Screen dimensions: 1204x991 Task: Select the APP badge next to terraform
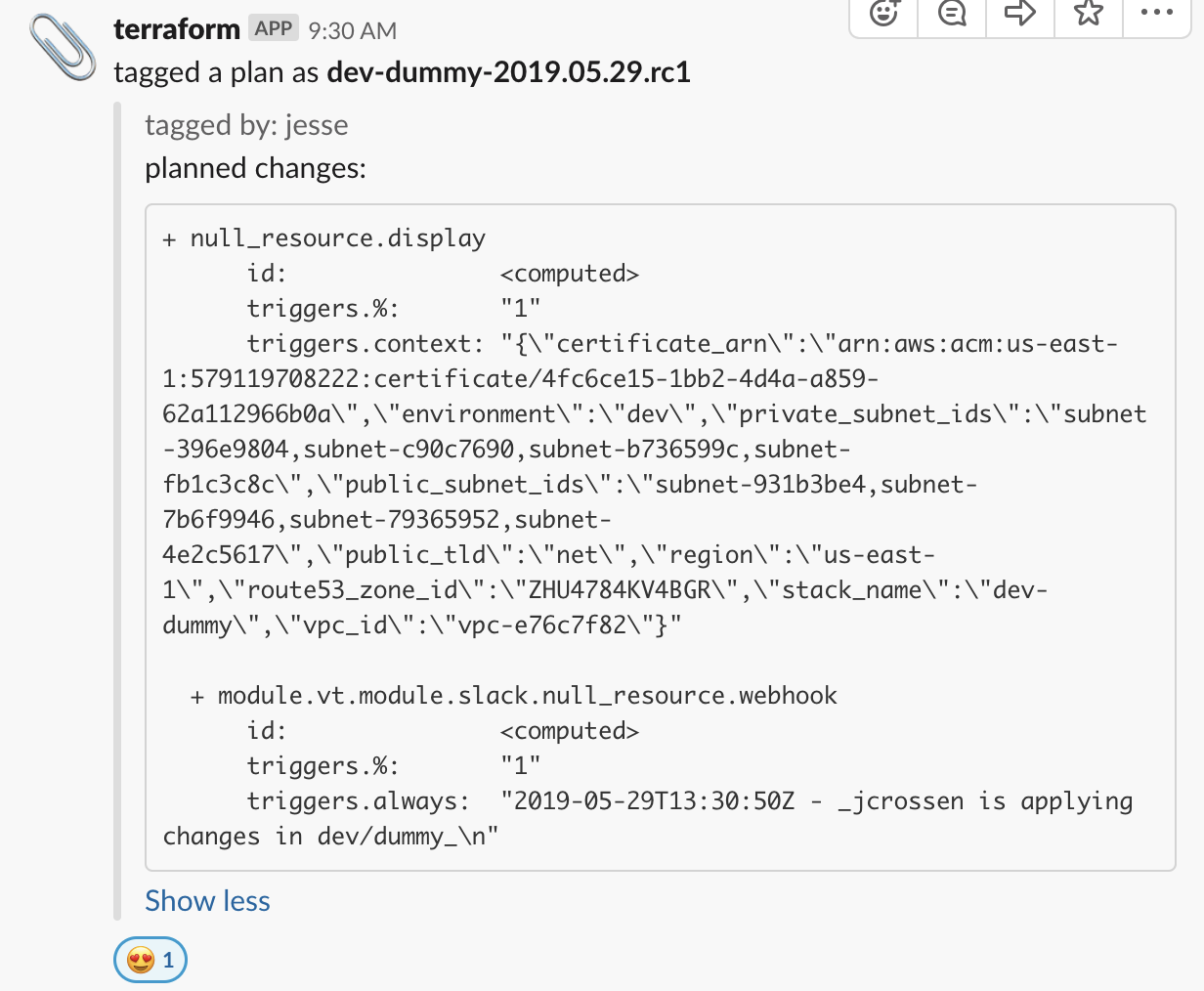point(274,28)
